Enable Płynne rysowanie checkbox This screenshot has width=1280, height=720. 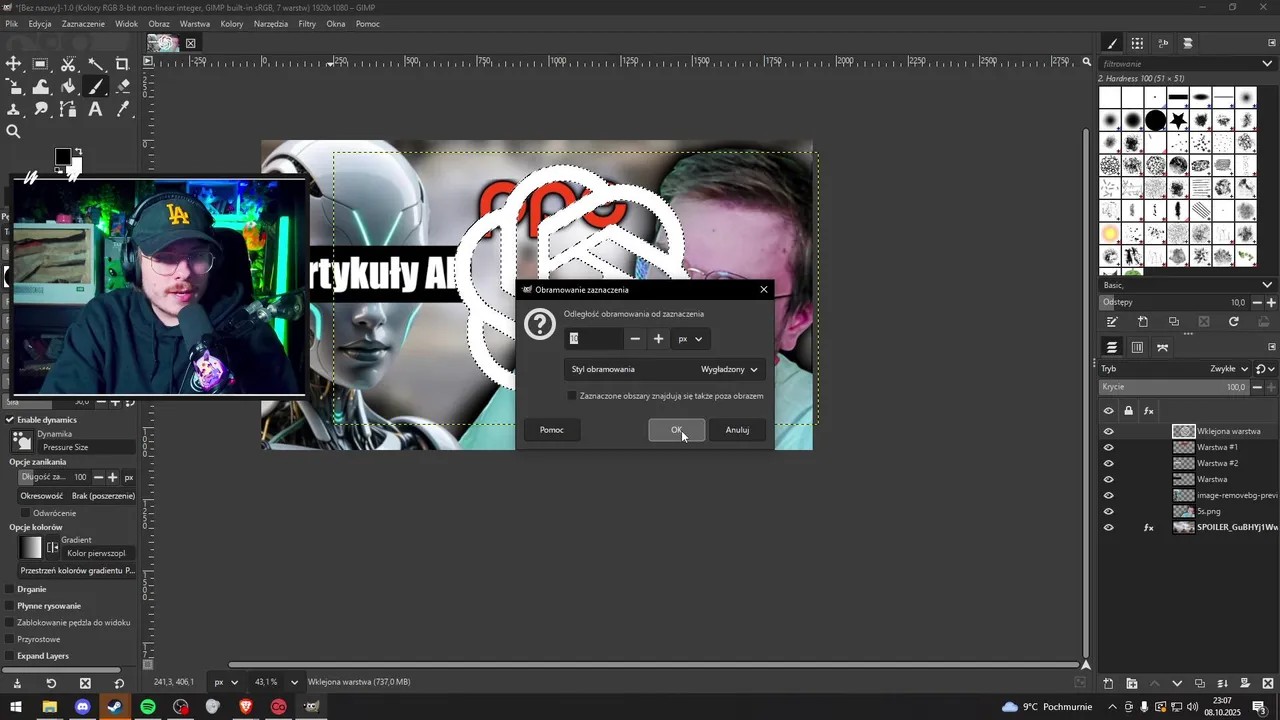(10, 606)
